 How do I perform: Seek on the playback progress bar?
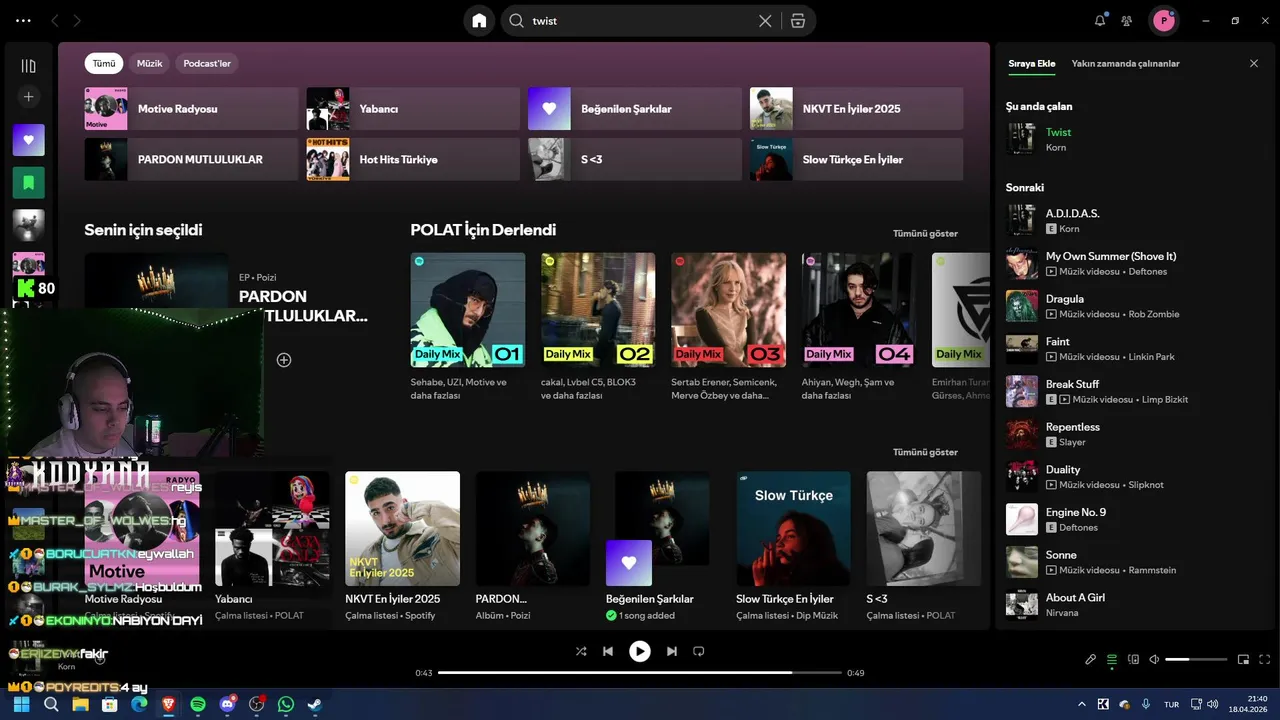coord(640,673)
